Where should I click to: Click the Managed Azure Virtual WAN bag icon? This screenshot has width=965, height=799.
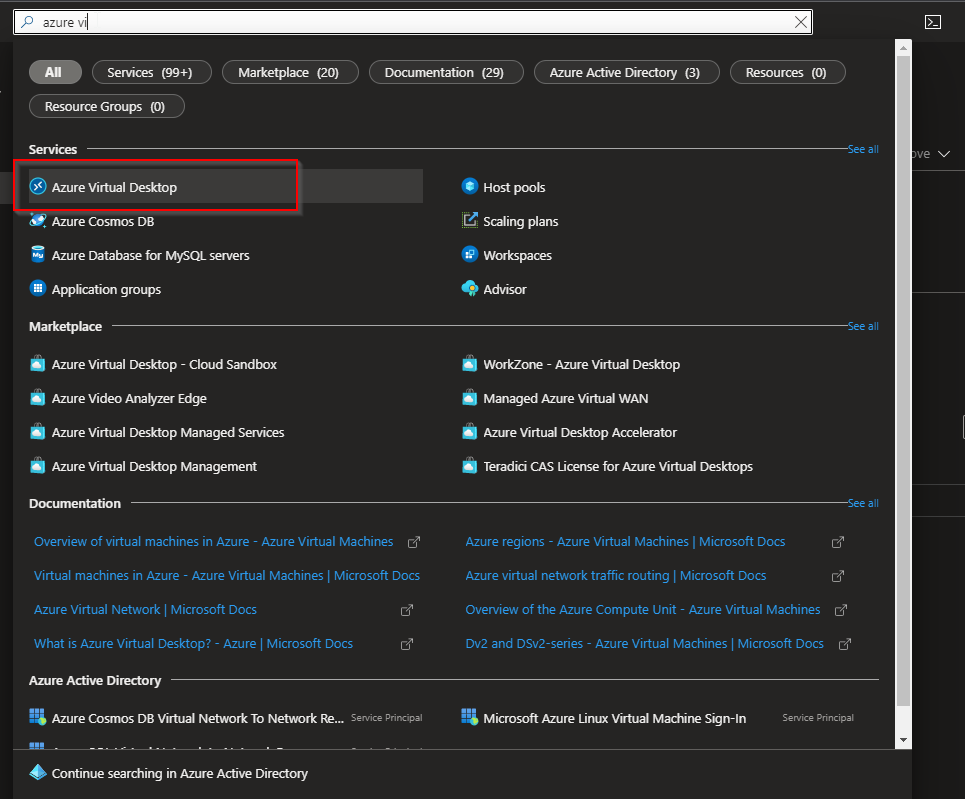[470, 398]
